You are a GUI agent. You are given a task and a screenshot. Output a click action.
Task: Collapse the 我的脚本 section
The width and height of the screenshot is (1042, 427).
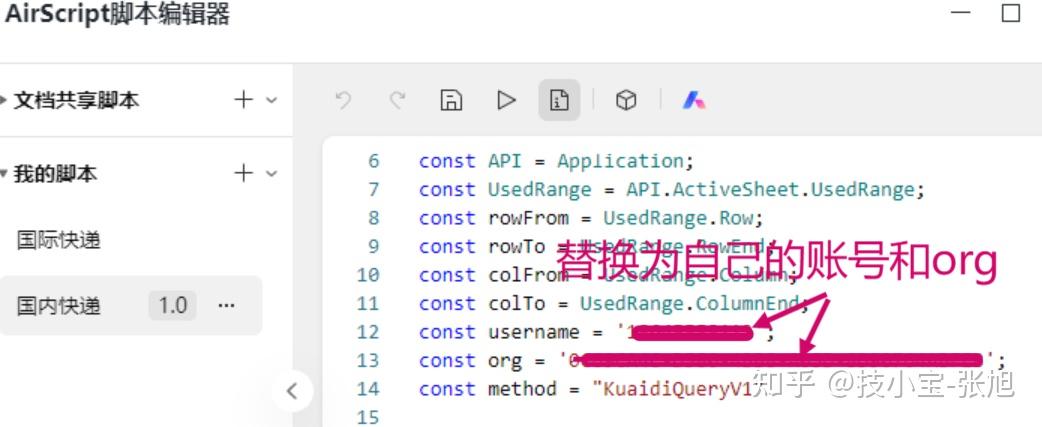pyautogui.click(x=4, y=174)
